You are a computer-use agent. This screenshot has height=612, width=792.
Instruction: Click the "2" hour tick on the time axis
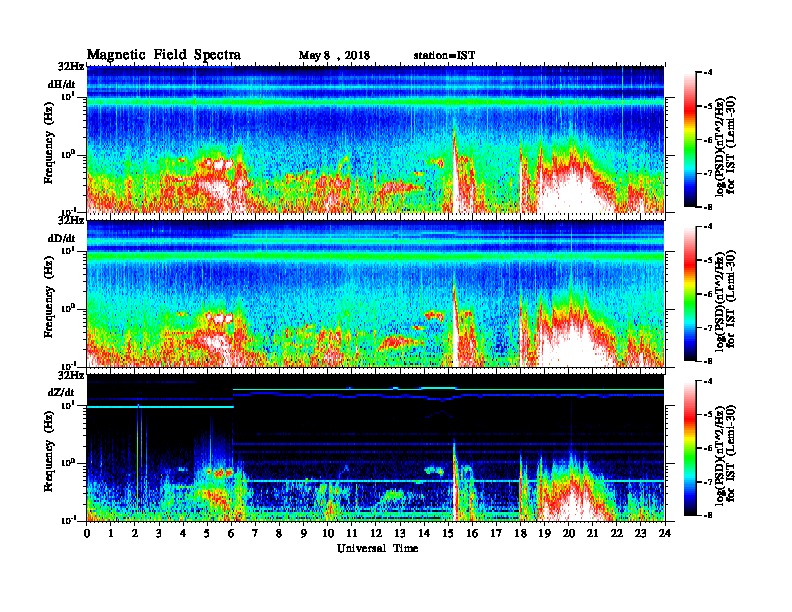[135, 534]
